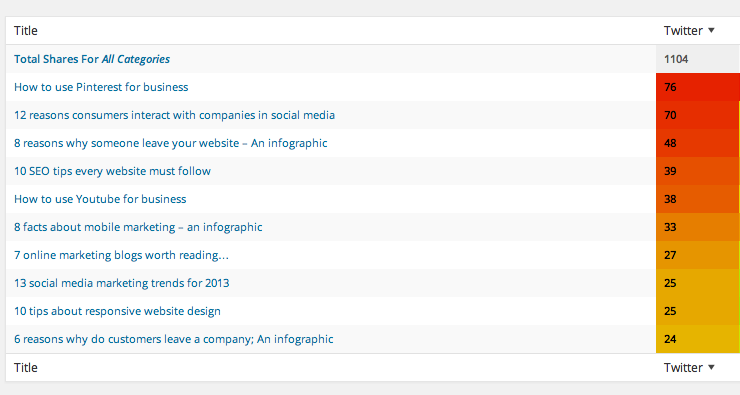Click the top Title column header

pos(25,31)
